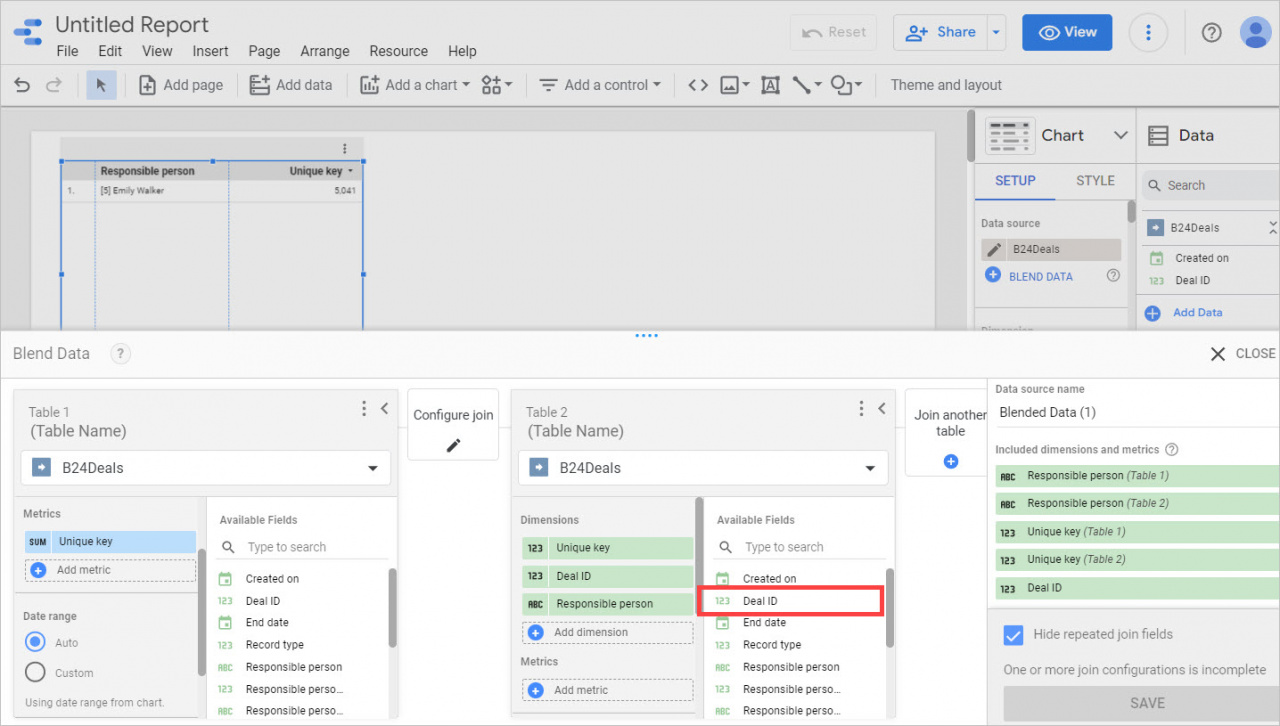This screenshot has width=1280, height=726.
Task: Click the BLEND DATA link
Action: click(1040, 276)
